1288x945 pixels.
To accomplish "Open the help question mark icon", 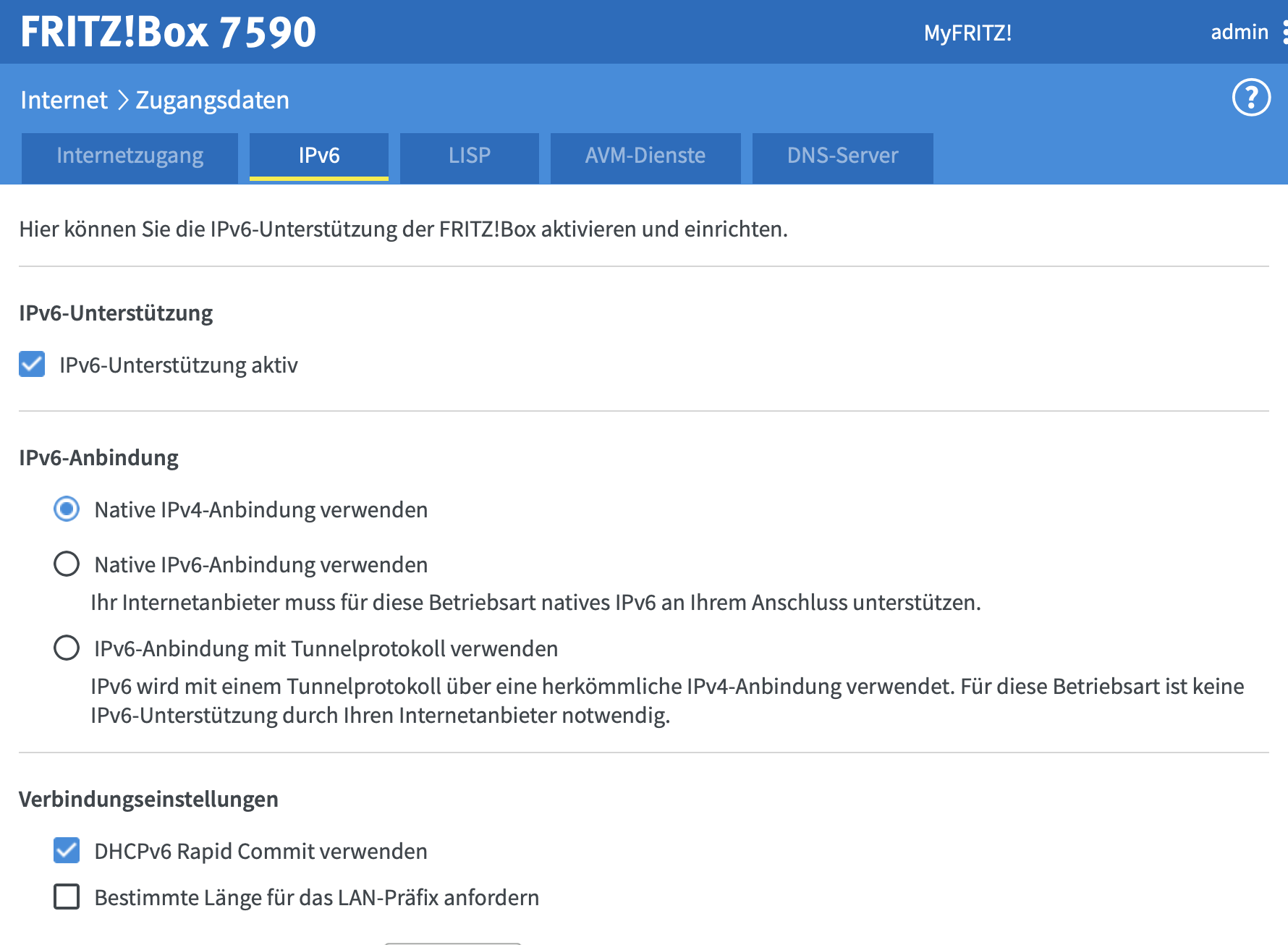I will (x=1251, y=98).
